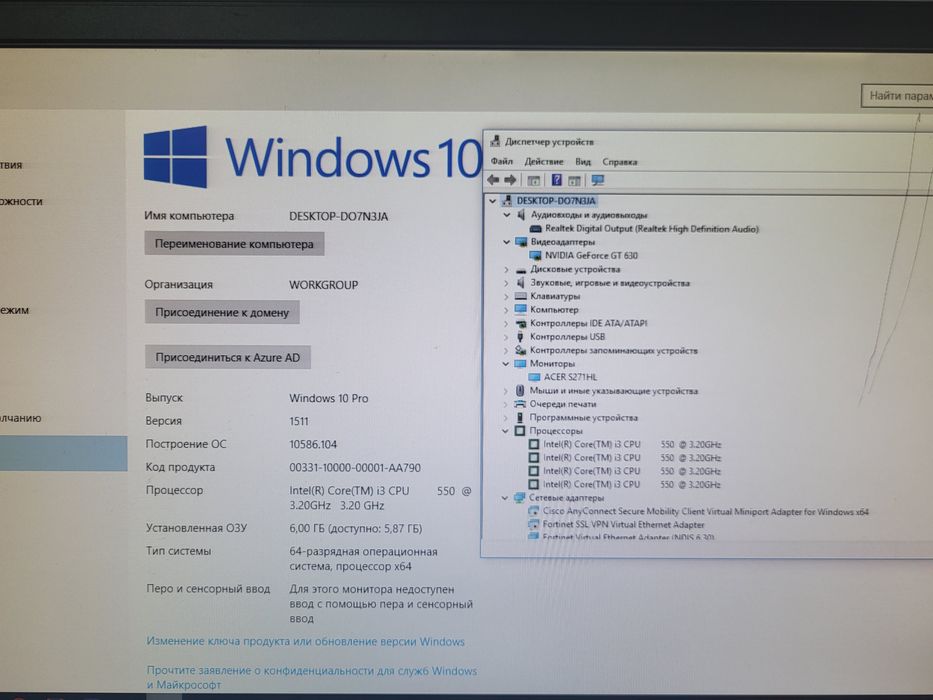The width and height of the screenshot is (933, 700).
Task: Click Cisco AnyConnect adapter icon
Action: click(533, 511)
